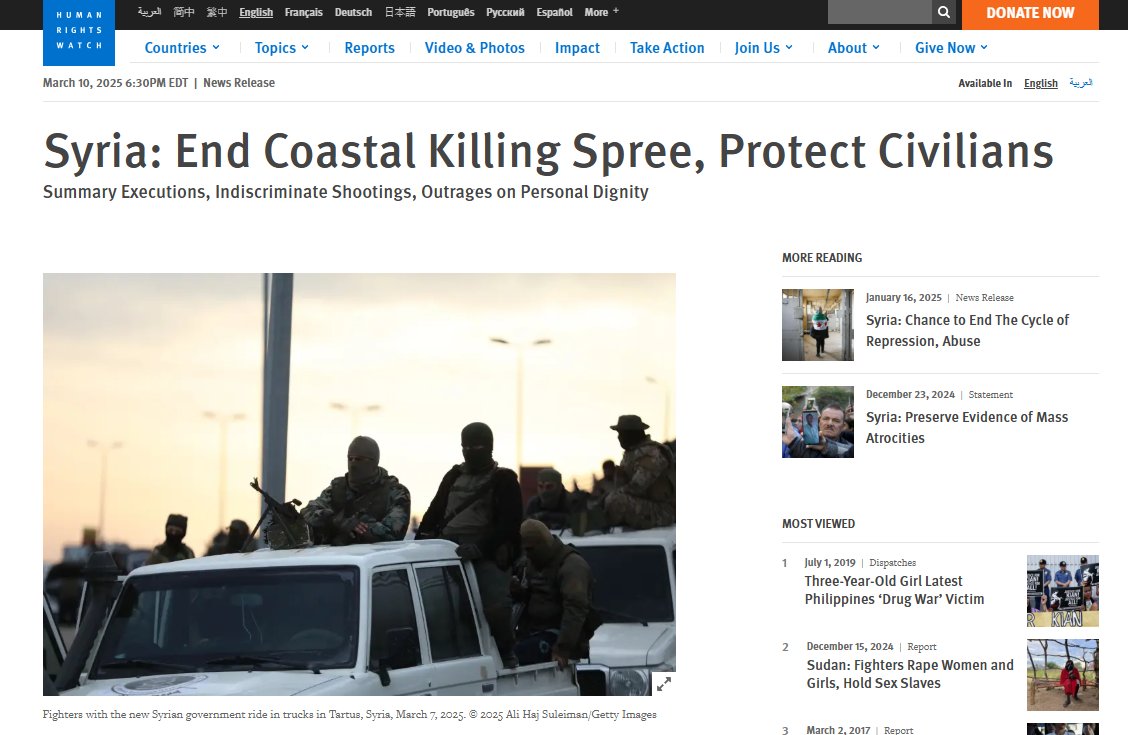Click the search magnifier icon
This screenshot has width=1128, height=735.
click(x=944, y=12)
